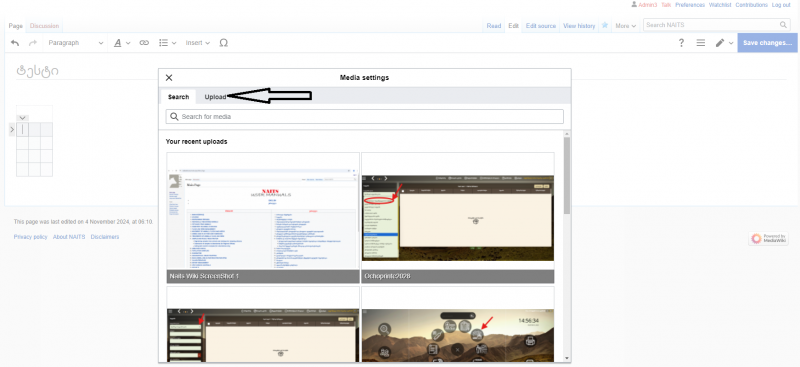Screen dimensions: 800x367
Task: Select the bottom-left dark sidebar screenshot thumbnail
Action: pos(263,324)
